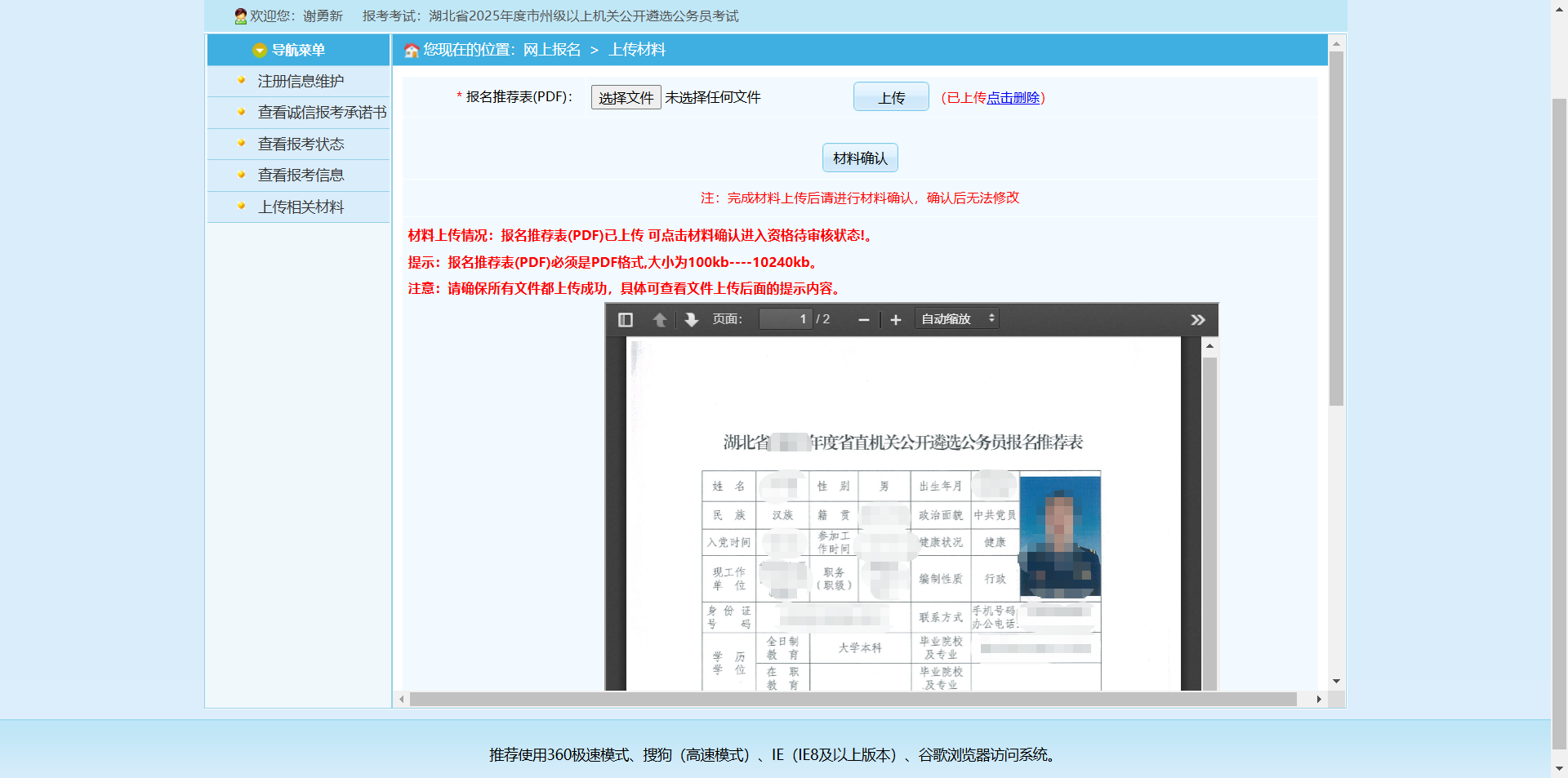Click the home icon in breadcrumb
The width and height of the screenshot is (1568, 778).
pos(412,51)
